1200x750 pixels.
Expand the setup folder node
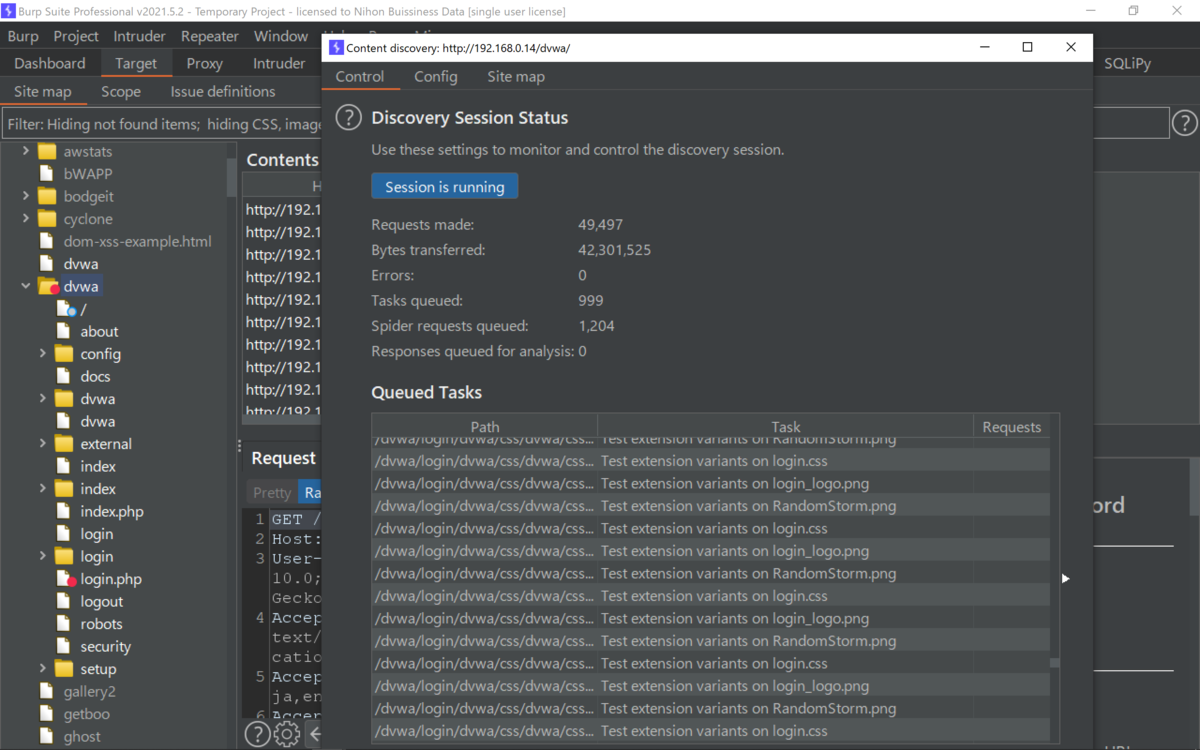43,669
